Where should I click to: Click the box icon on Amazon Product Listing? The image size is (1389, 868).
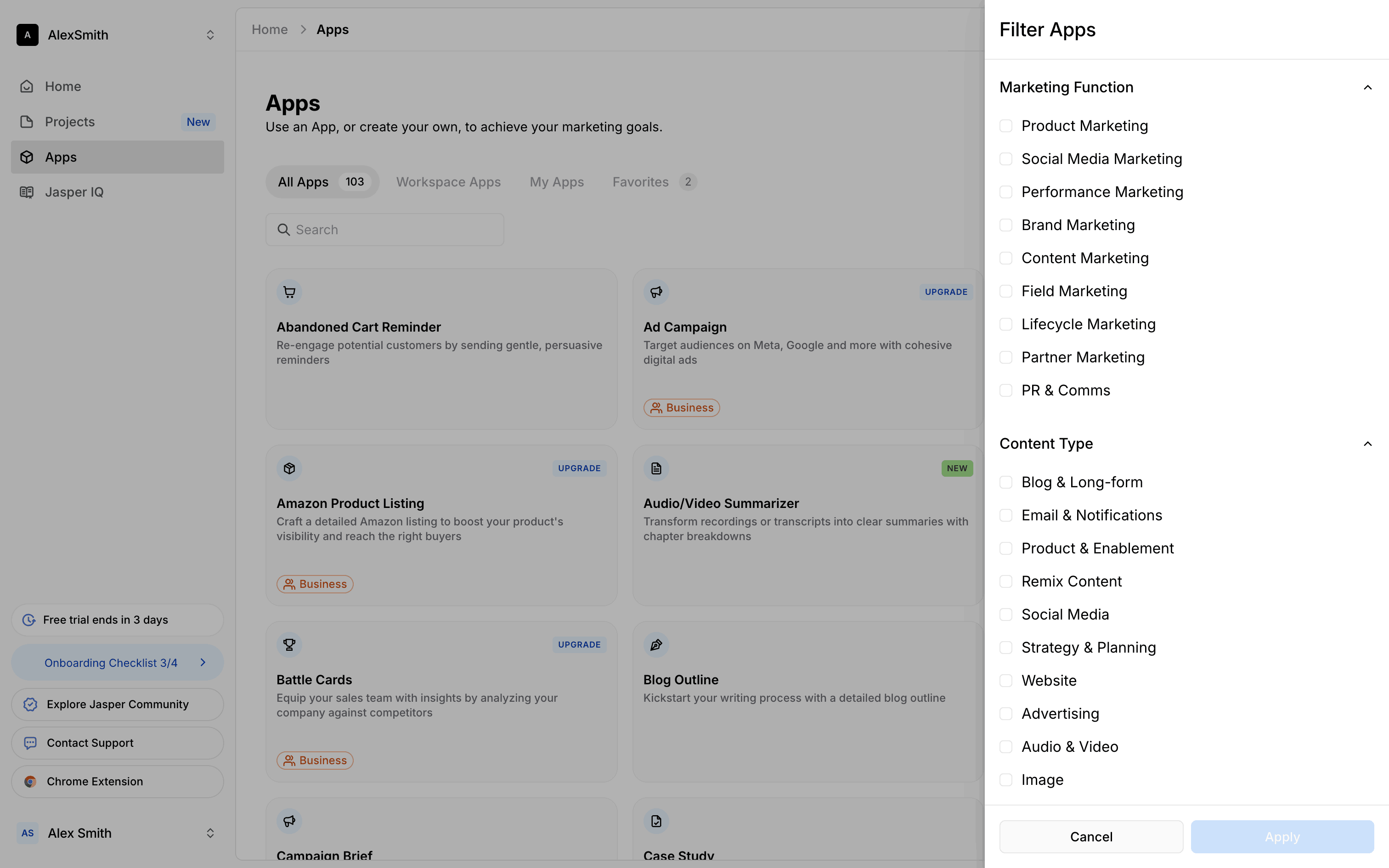coord(289,468)
